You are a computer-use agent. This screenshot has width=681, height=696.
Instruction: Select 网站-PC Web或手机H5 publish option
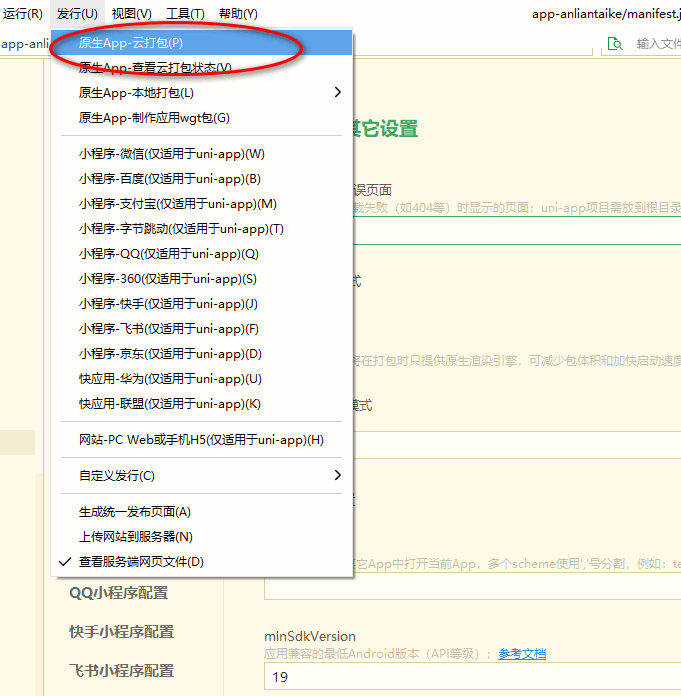(201, 440)
